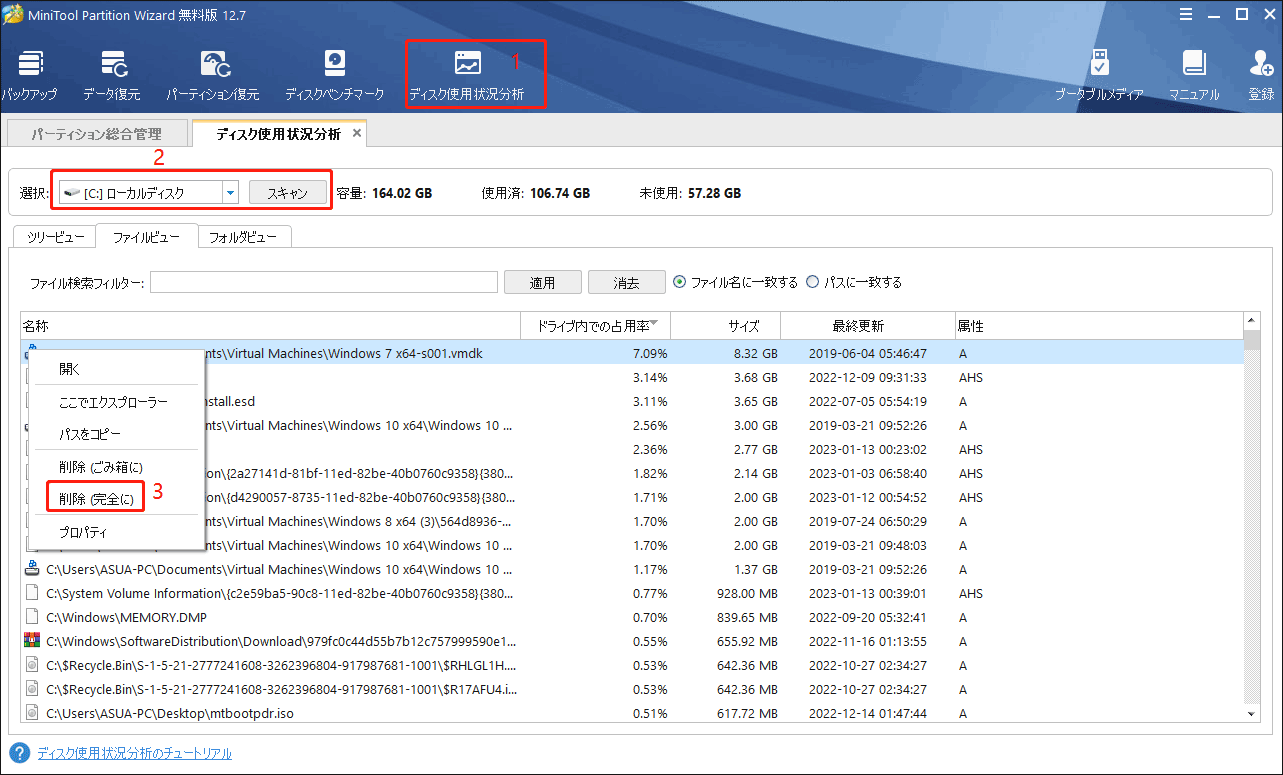1283x775 pixels.
Task: Sort by the ドライブ内での占有率 column
Action: [x=595, y=325]
